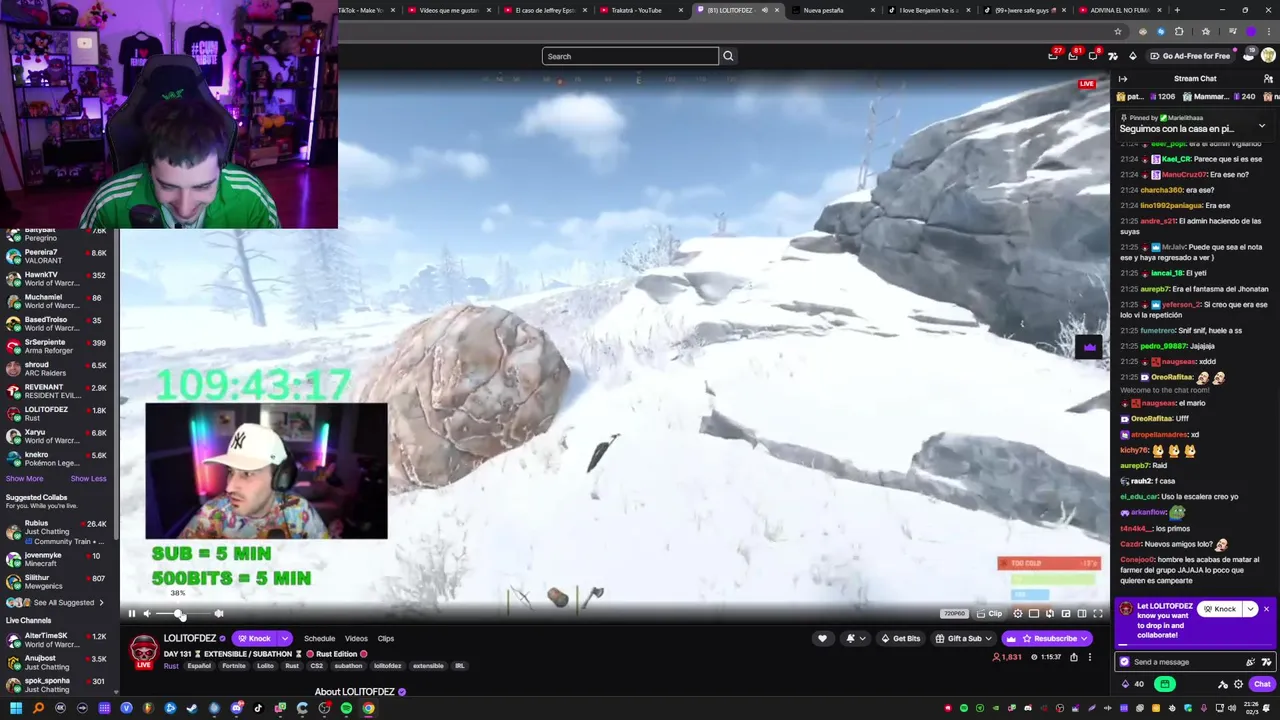
Task: Switch to El caso de Jeffrey Epstein tab
Action: tap(545, 10)
